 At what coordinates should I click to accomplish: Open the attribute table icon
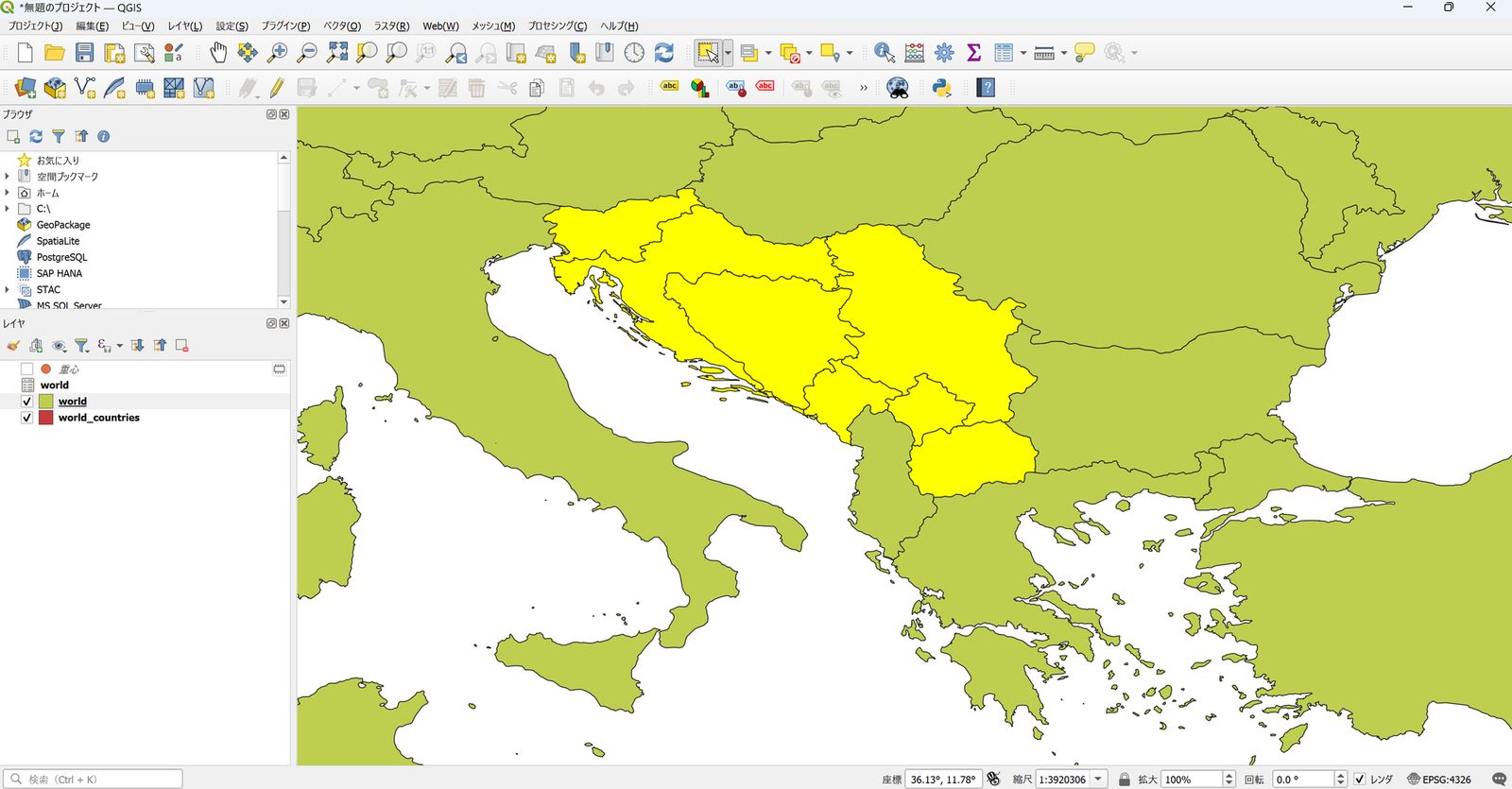[1004, 53]
